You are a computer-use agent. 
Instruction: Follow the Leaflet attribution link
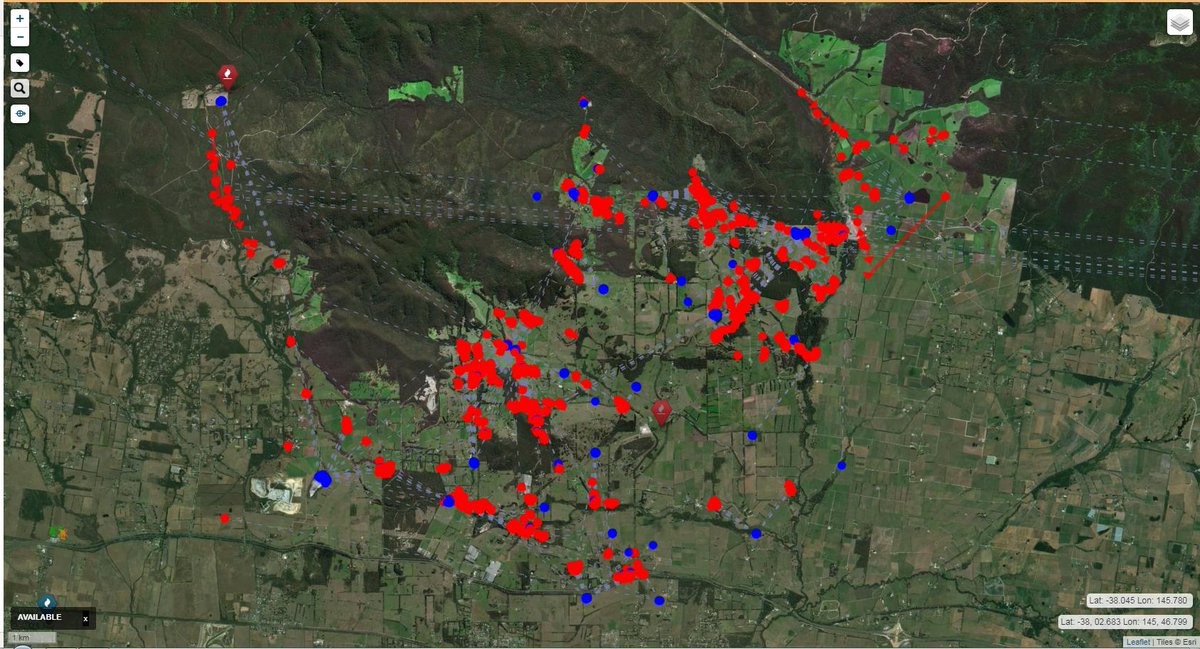pos(1139,641)
